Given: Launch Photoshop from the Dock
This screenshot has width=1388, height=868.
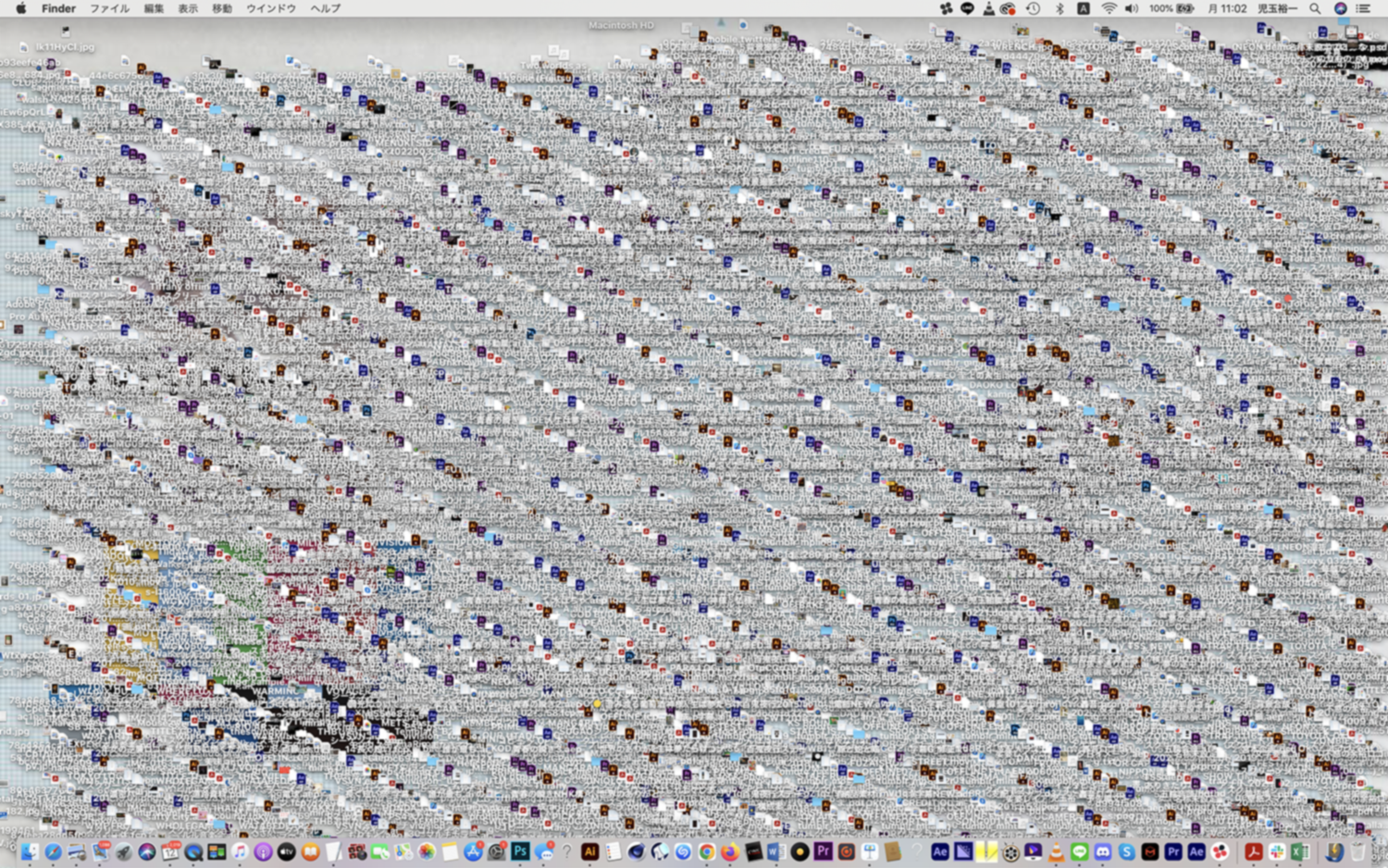Looking at the screenshot, I should click(x=520, y=851).
